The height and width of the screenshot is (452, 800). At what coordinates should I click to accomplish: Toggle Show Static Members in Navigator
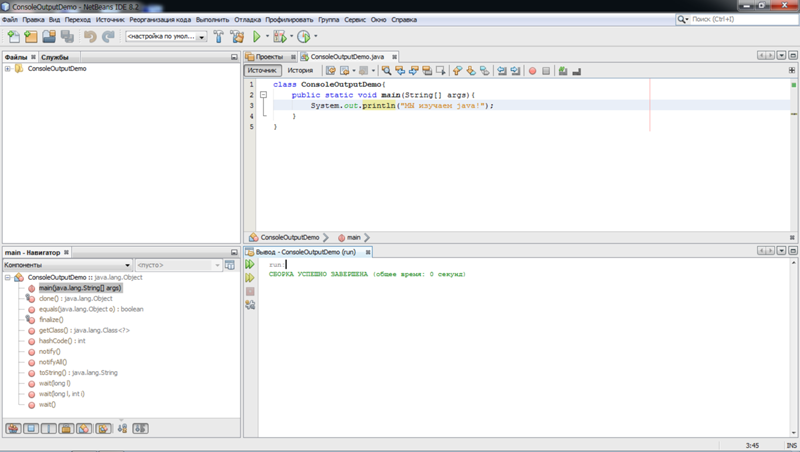point(48,429)
